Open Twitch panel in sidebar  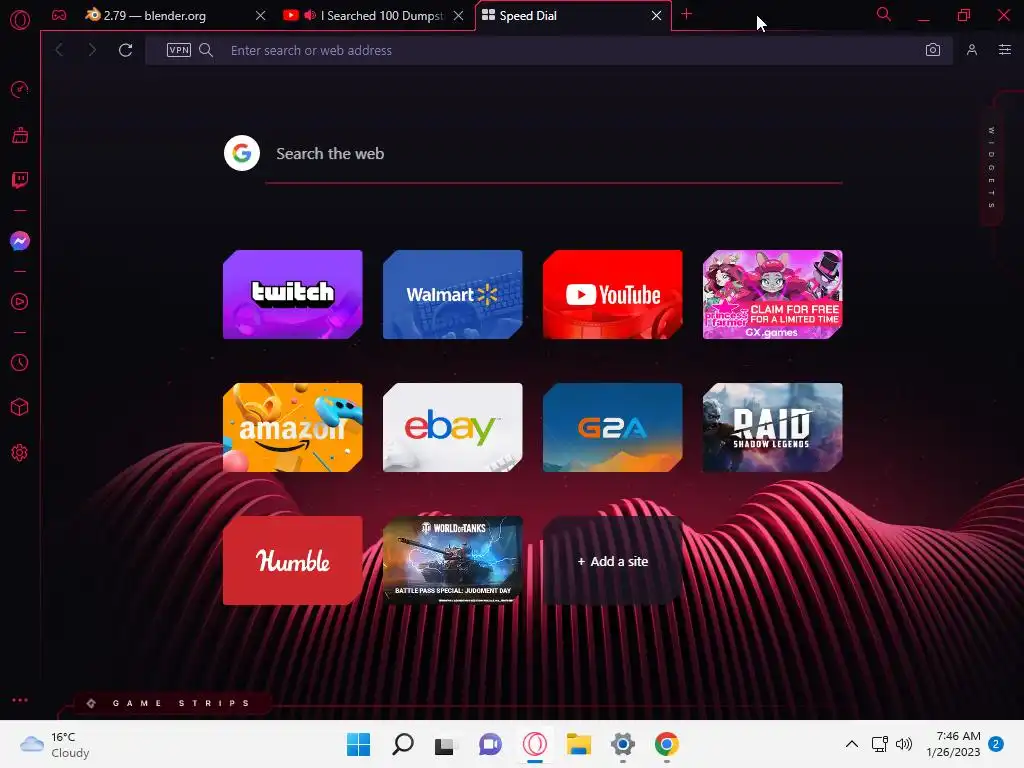click(x=20, y=180)
